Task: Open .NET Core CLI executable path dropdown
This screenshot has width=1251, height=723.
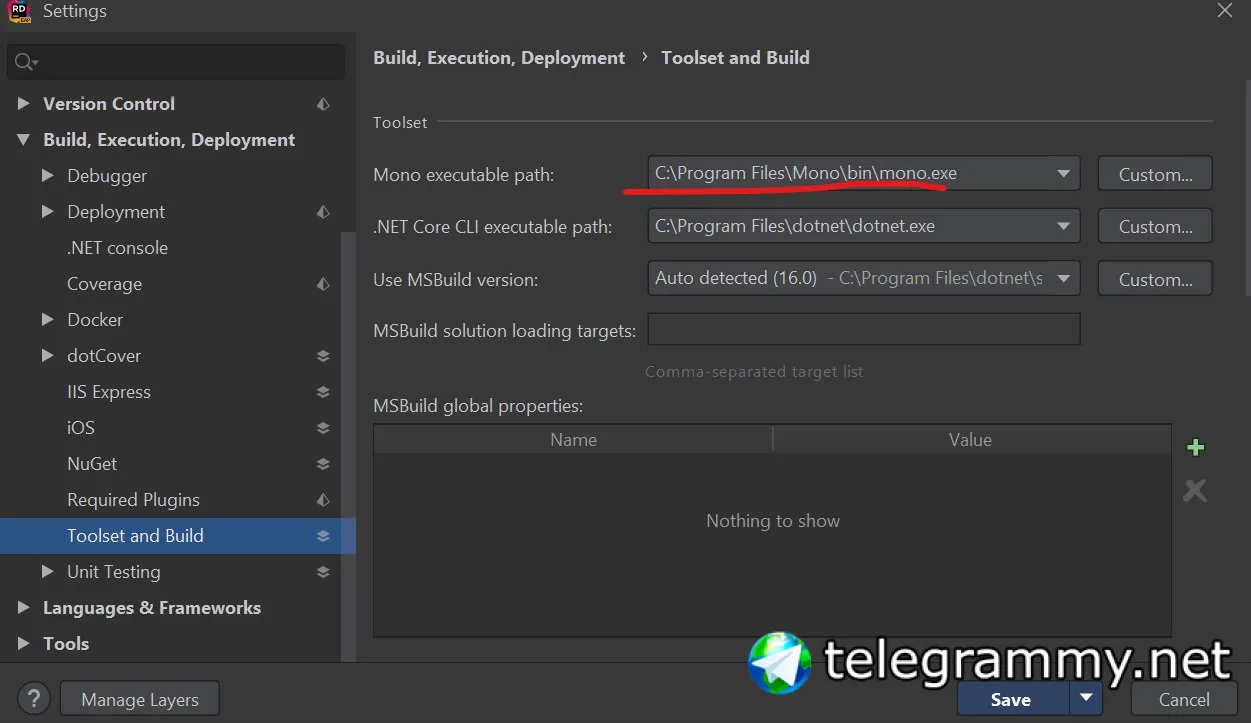Action: [1063, 226]
